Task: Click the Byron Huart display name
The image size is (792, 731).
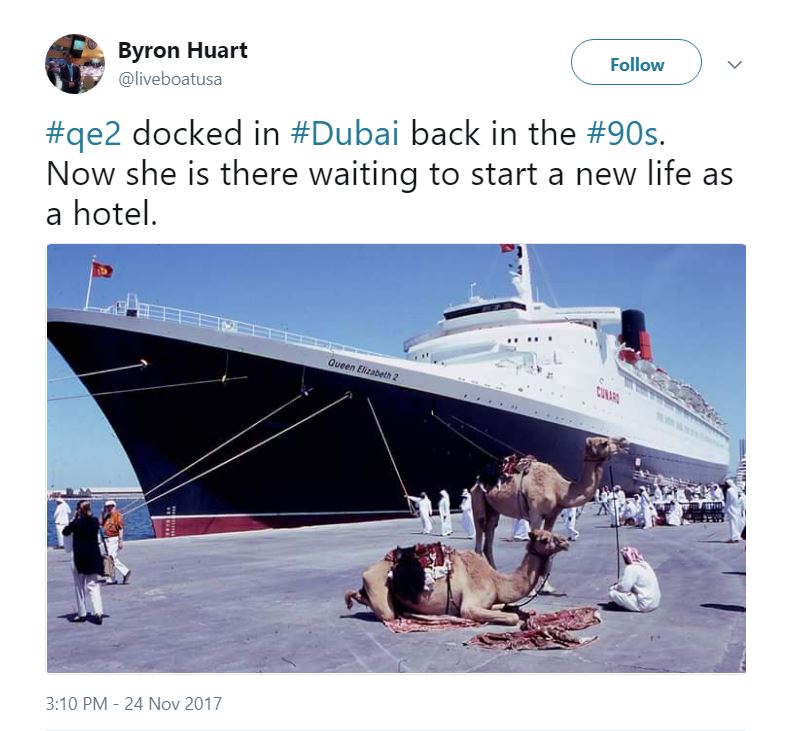Action: (x=182, y=51)
